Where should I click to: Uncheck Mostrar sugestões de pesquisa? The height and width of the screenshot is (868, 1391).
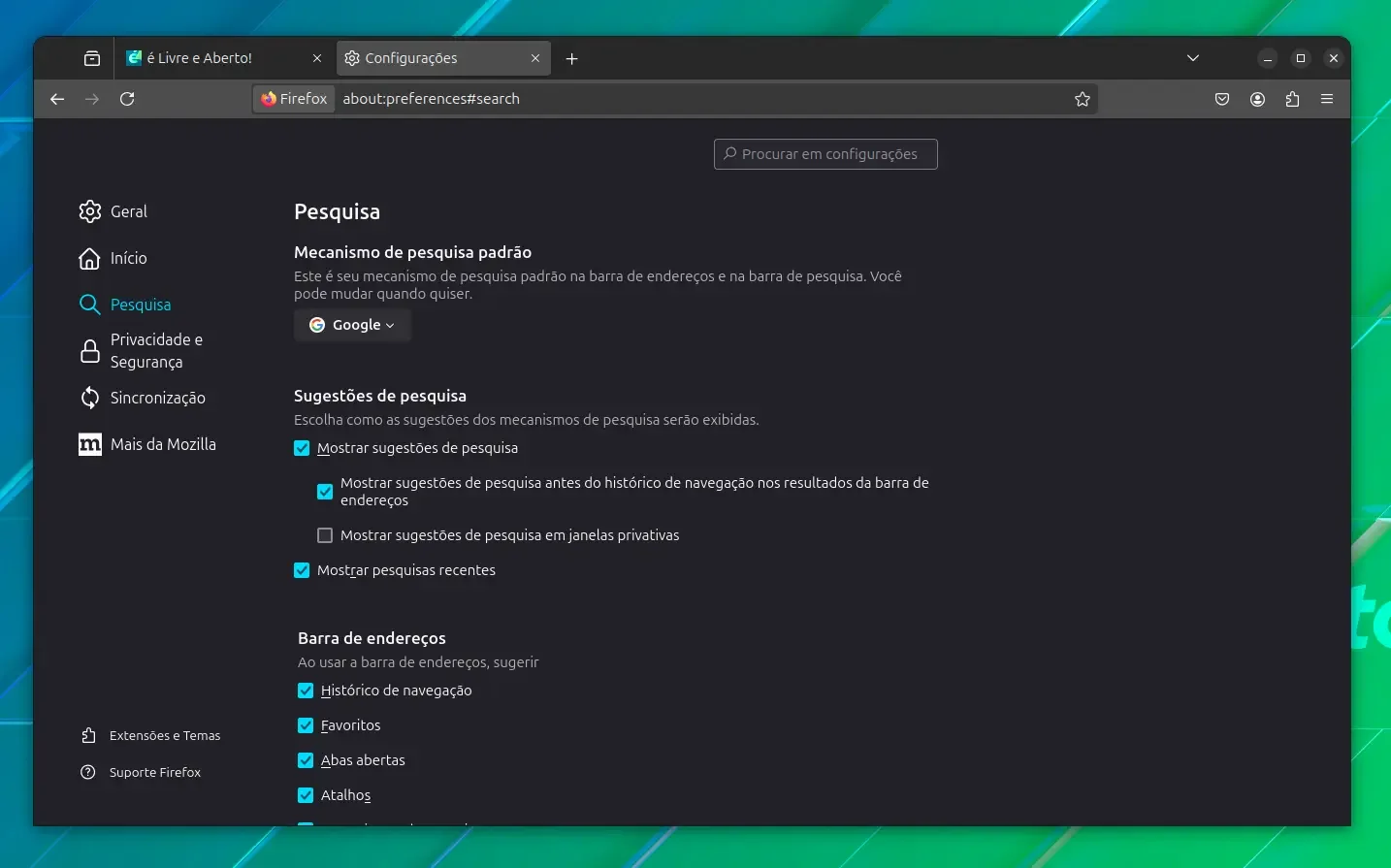302,448
